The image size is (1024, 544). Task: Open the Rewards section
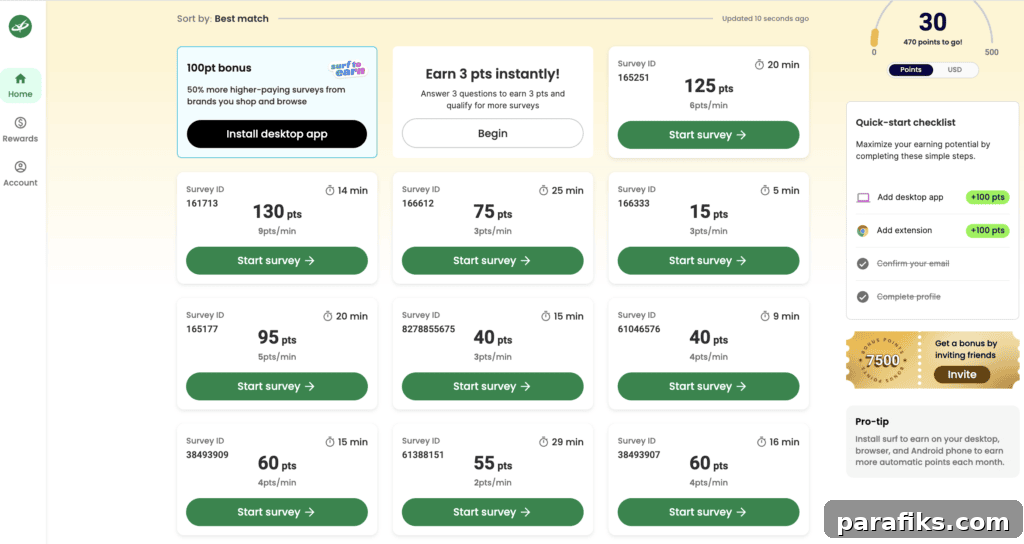pyautogui.click(x=20, y=130)
